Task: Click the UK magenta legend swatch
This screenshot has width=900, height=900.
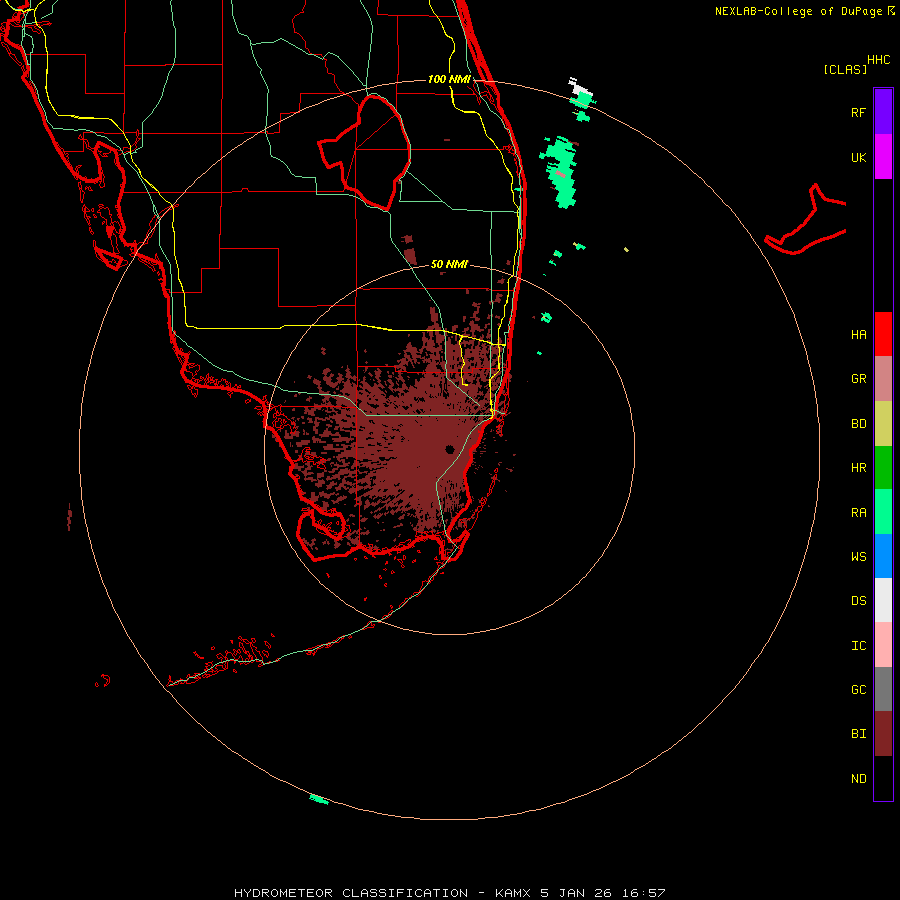Action: 883,157
